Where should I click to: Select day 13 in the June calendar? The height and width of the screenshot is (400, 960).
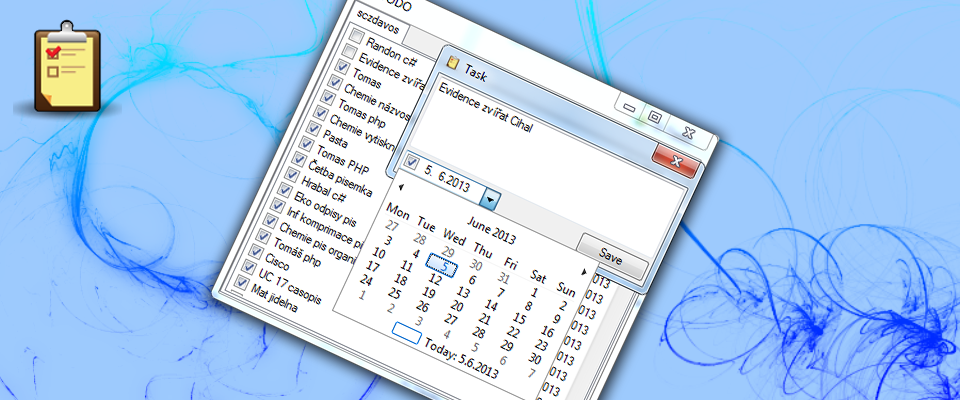pyautogui.click(x=463, y=292)
